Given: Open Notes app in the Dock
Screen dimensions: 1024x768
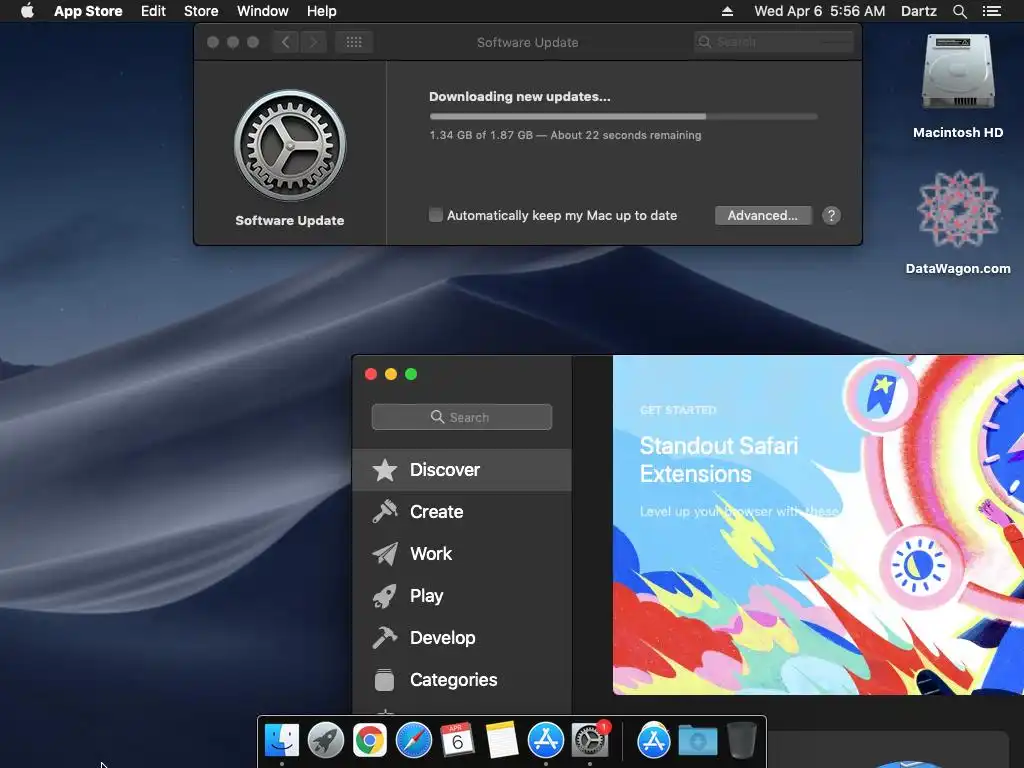Looking at the screenshot, I should pyautogui.click(x=502, y=741).
